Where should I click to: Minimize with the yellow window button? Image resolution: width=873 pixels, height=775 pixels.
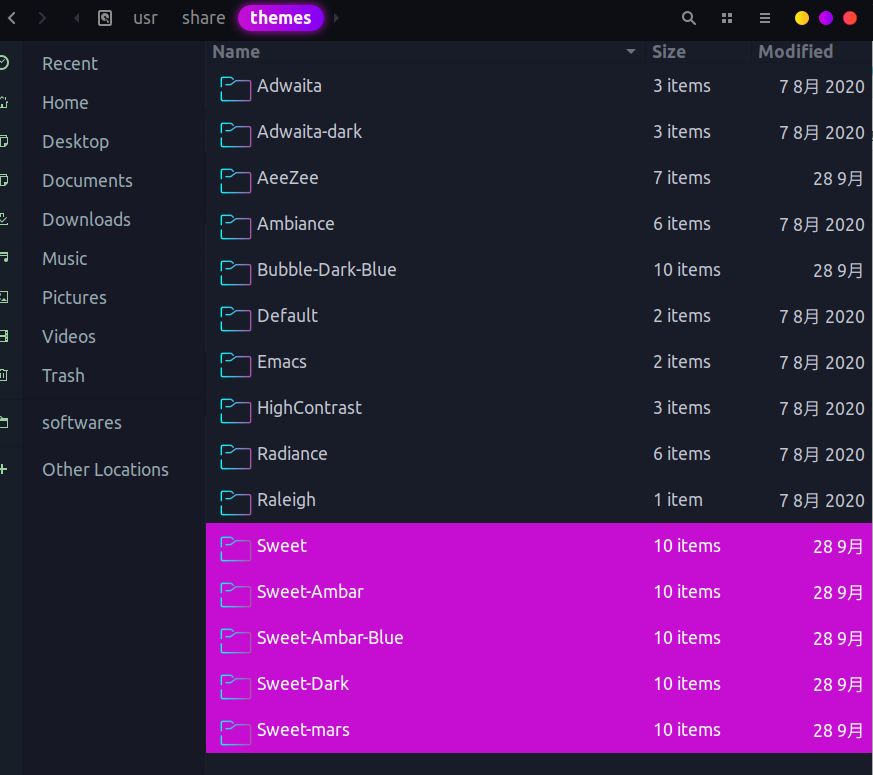coord(802,18)
